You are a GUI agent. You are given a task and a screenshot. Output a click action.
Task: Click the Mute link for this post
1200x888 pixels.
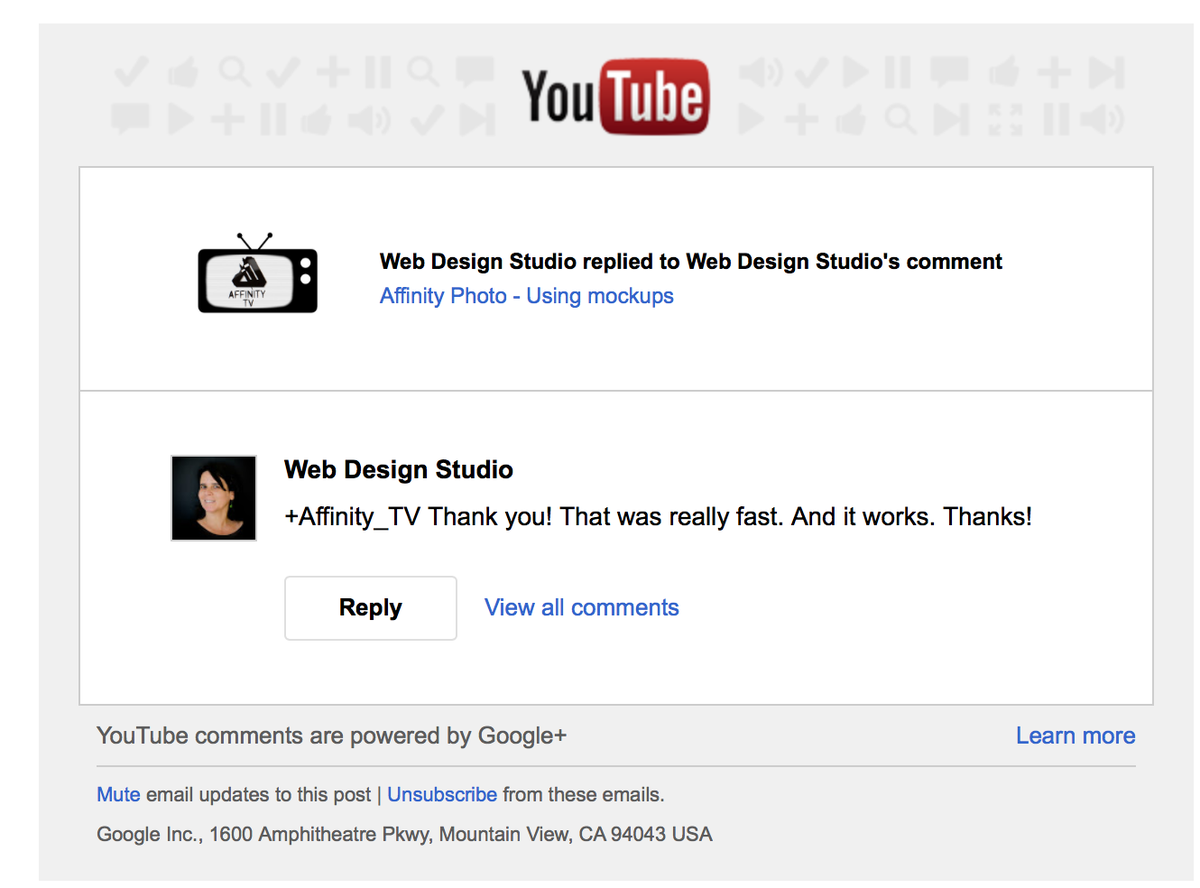pos(118,795)
